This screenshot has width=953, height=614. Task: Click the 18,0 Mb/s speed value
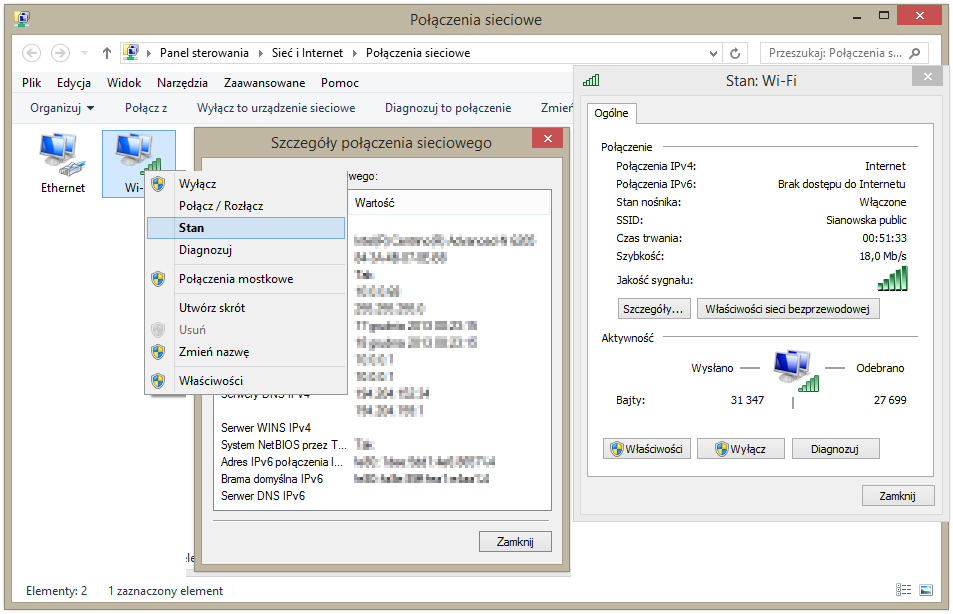tap(882, 256)
